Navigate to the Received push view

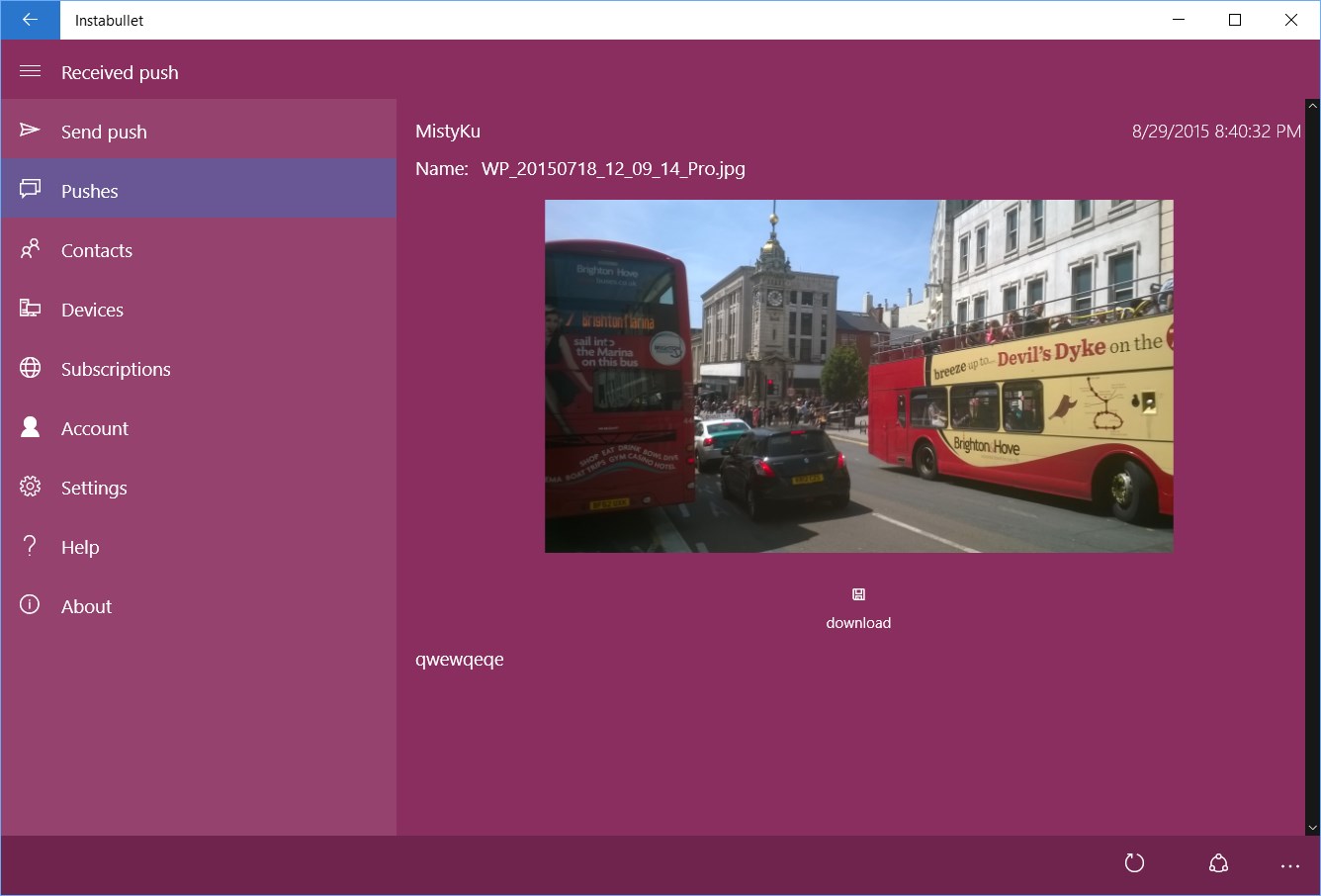120,71
